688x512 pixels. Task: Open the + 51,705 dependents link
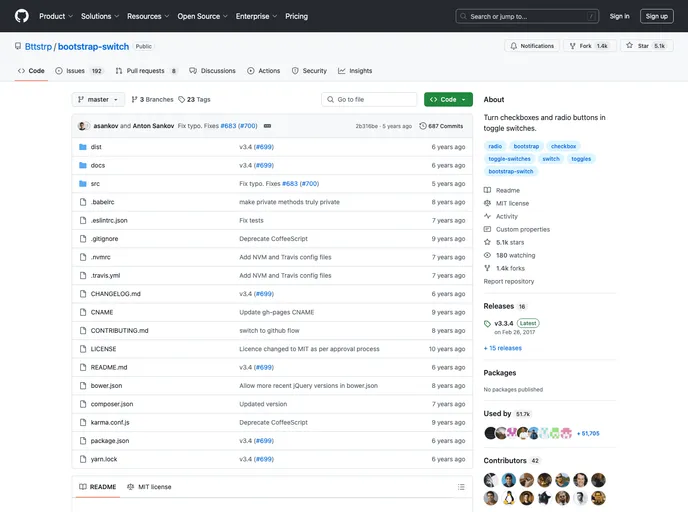click(x=588, y=433)
